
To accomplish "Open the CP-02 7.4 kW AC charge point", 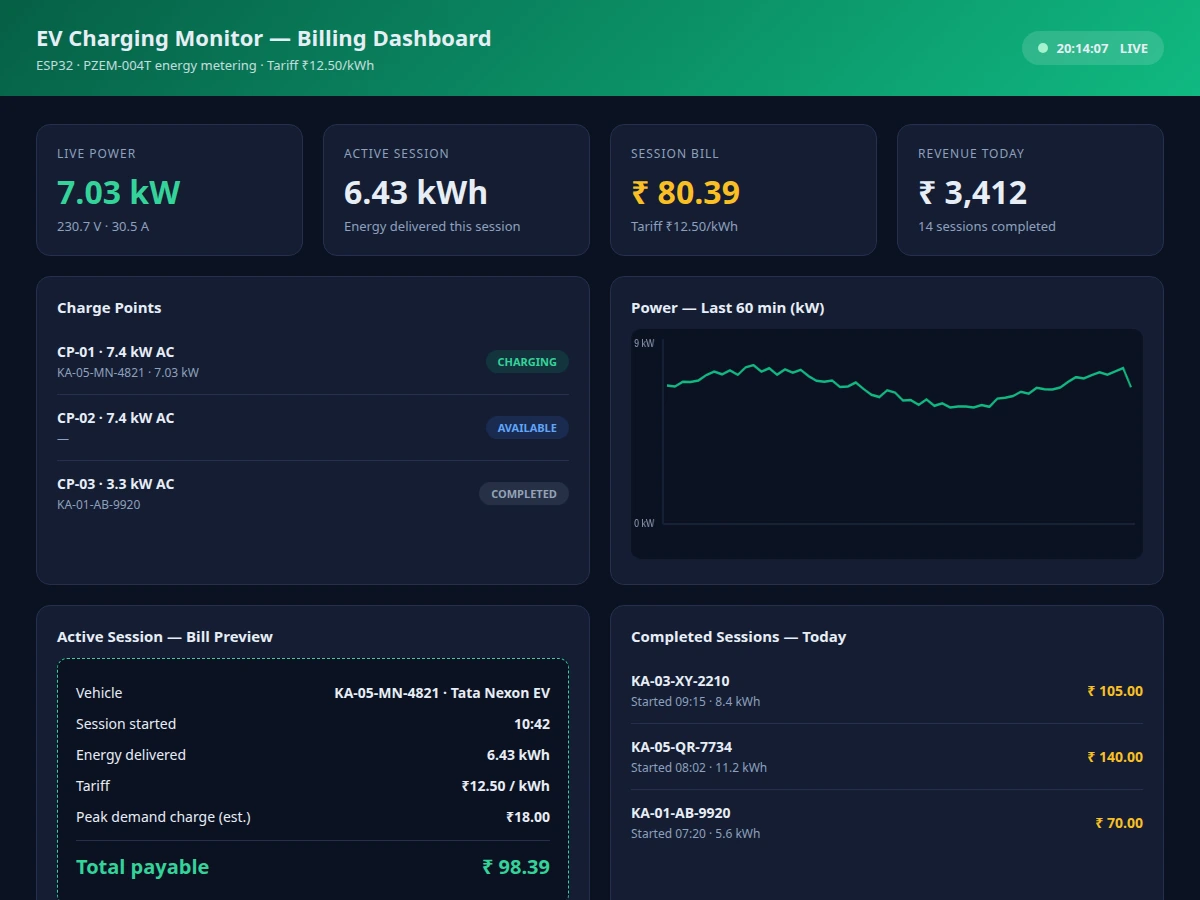I will pyautogui.click(x=312, y=428).
